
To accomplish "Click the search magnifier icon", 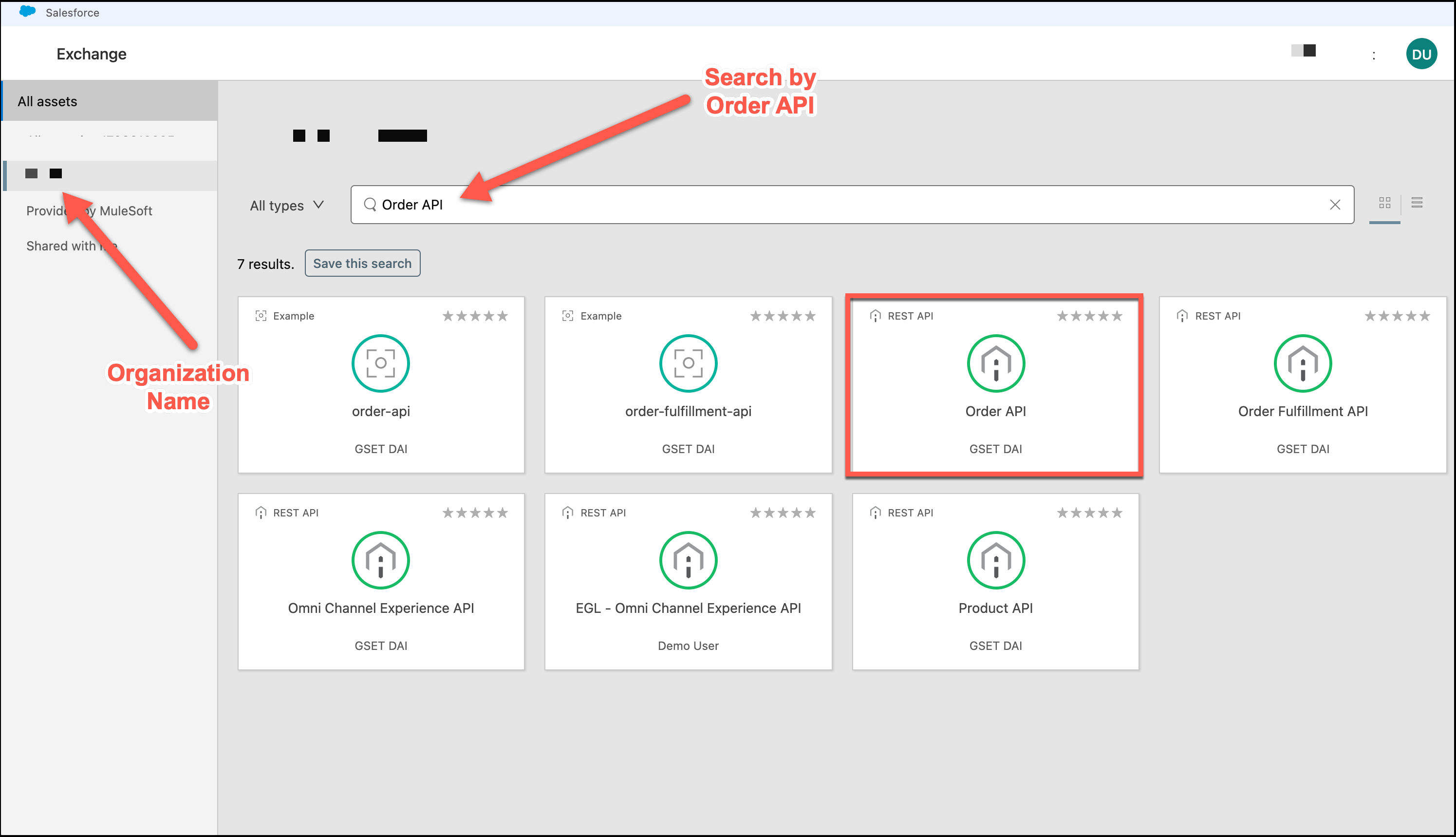I will (x=370, y=205).
